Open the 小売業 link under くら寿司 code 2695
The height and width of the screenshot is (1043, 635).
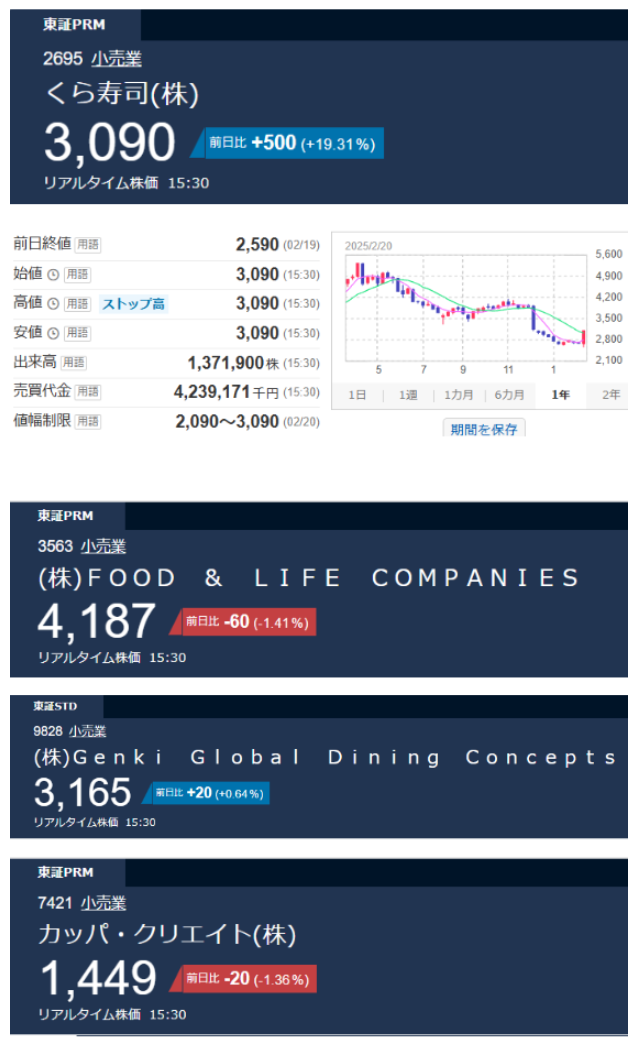click(x=116, y=59)
